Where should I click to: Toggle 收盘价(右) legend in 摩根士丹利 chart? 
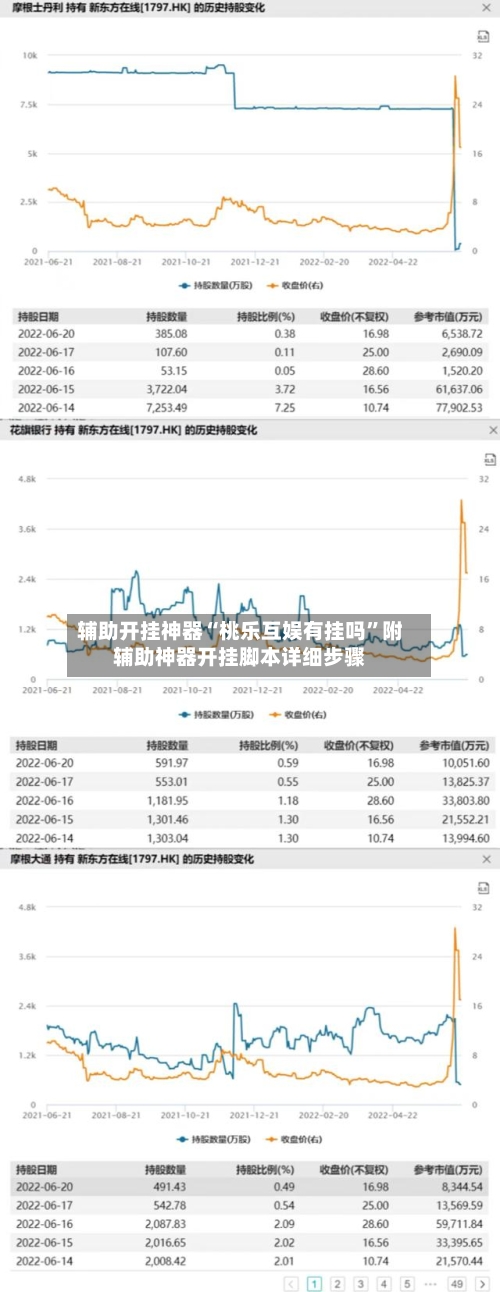[x=295, y=285]
